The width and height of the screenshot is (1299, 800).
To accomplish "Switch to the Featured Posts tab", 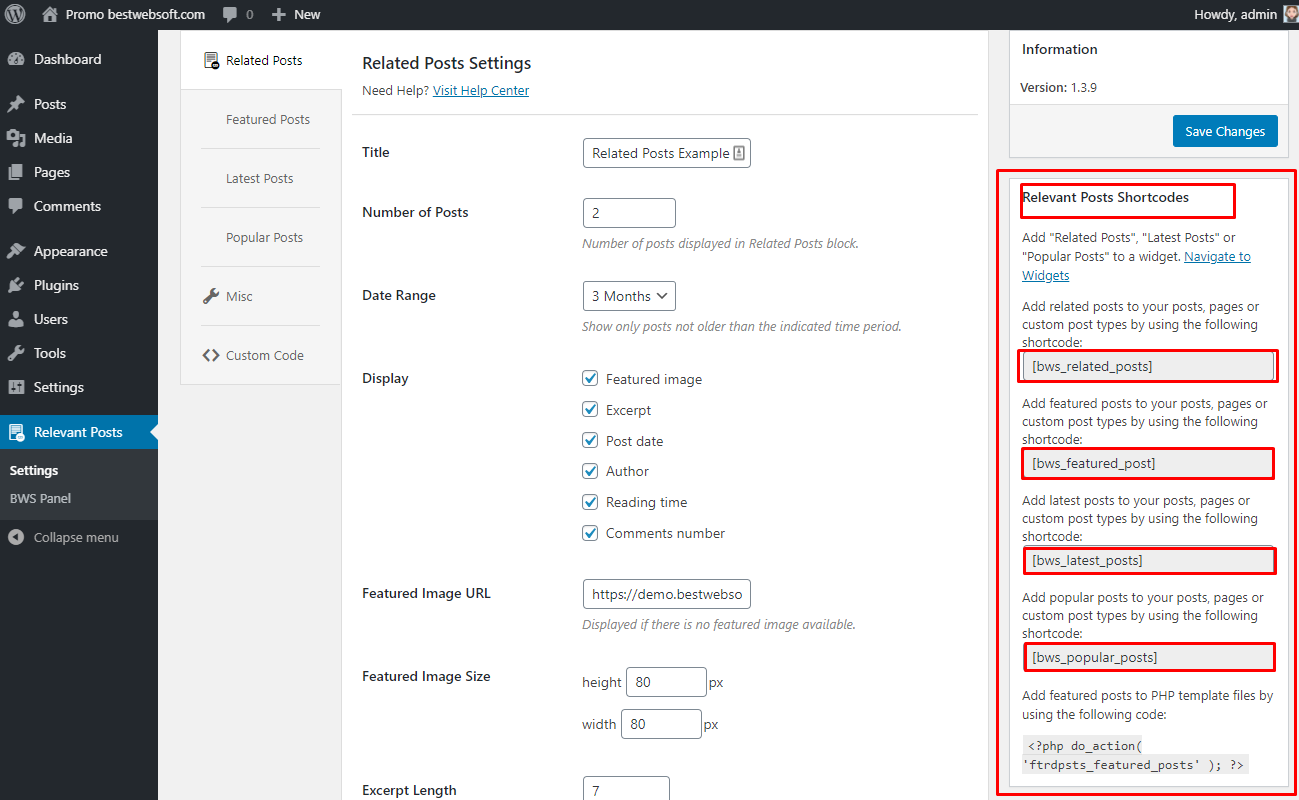I will coord(268,119).
